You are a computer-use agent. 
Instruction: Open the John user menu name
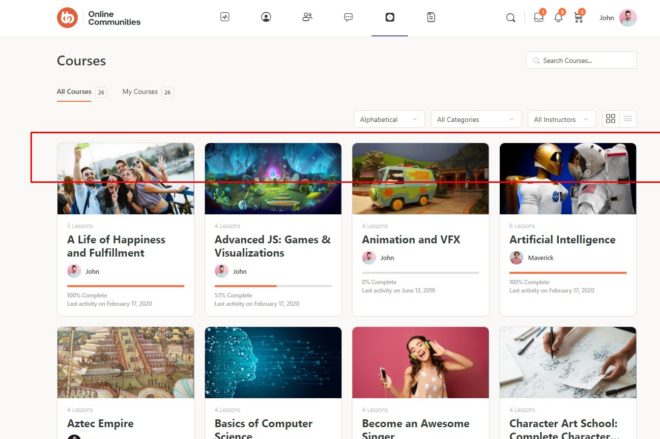pyautogui.click(x=607, y=18)
